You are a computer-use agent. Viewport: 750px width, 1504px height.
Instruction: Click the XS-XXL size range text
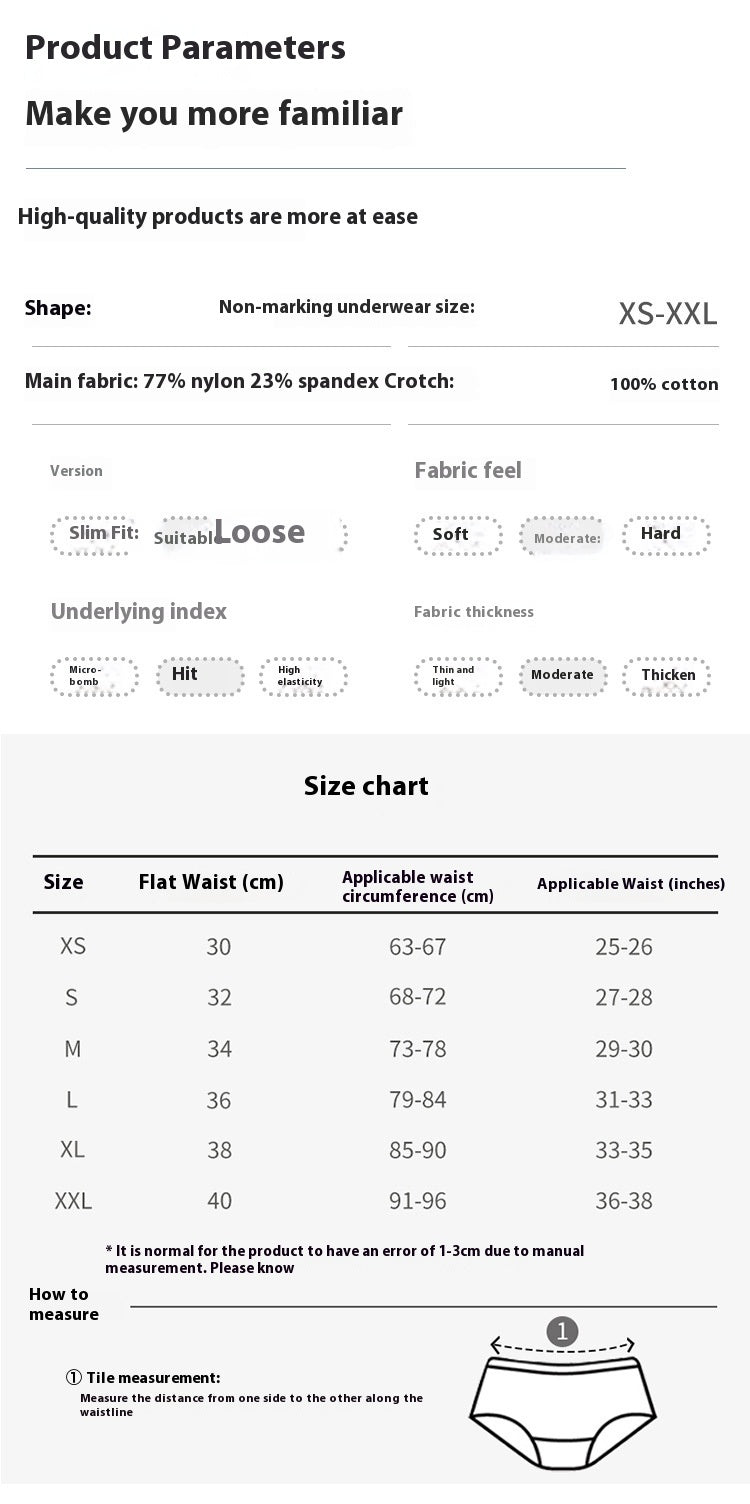(x=667, y=314)
